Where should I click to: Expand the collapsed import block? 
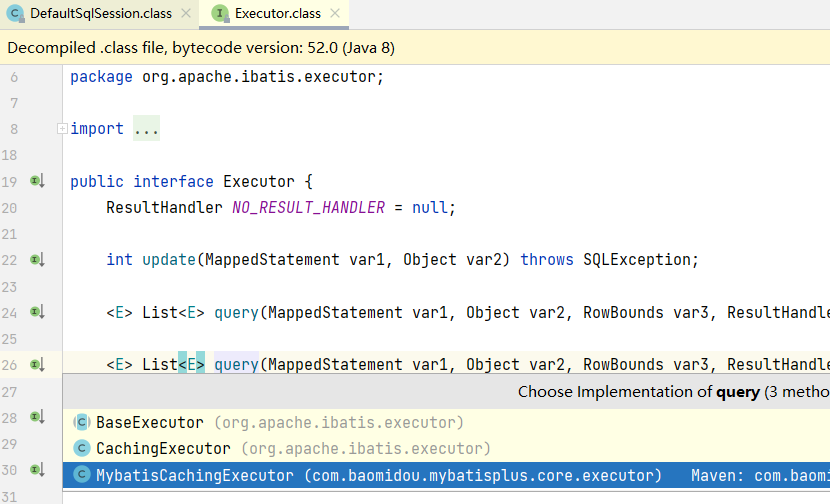62,129
